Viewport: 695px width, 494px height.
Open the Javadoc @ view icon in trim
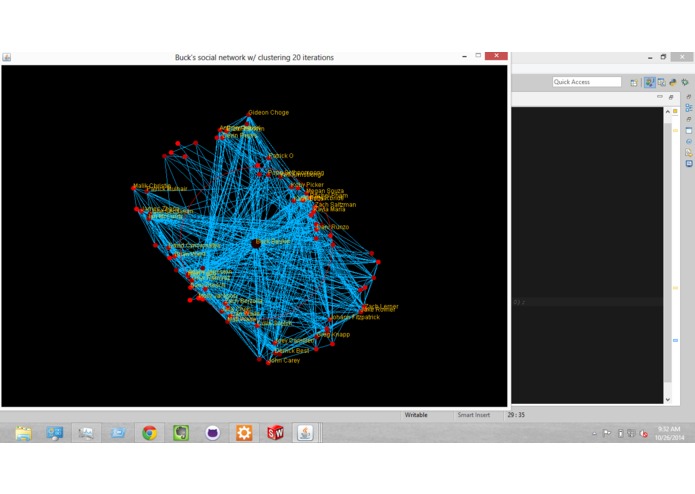coord(688,141)
